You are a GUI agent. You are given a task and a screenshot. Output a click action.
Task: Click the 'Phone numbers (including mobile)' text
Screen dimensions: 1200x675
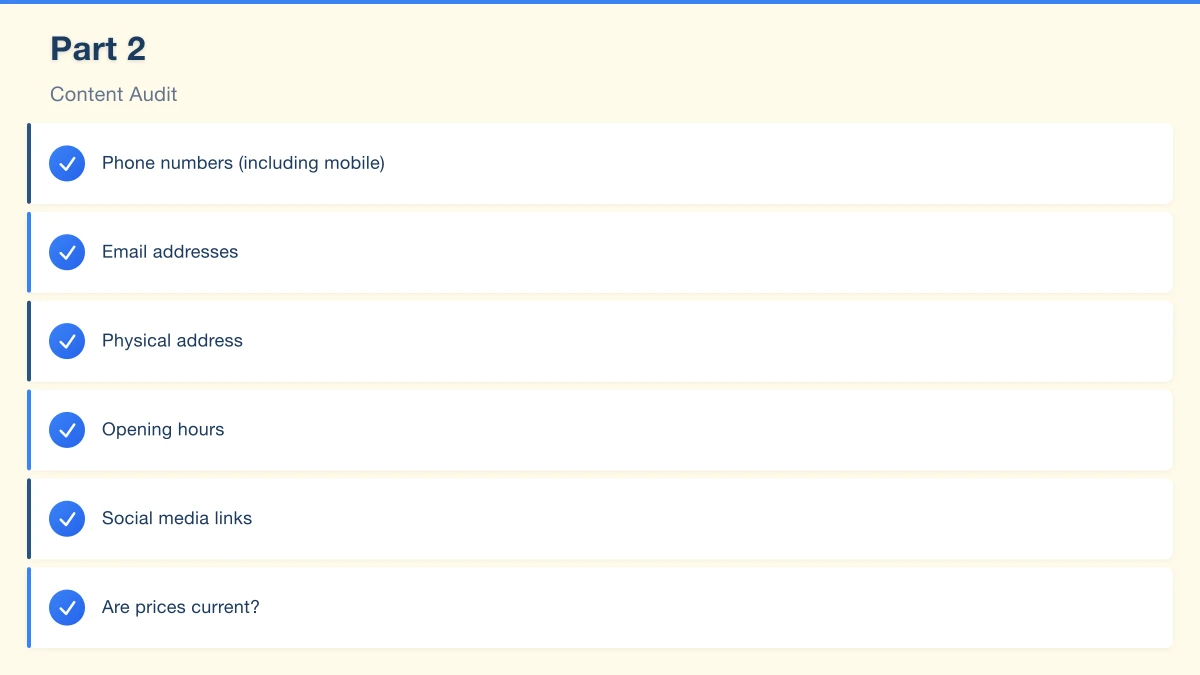(x=243, y=163)
